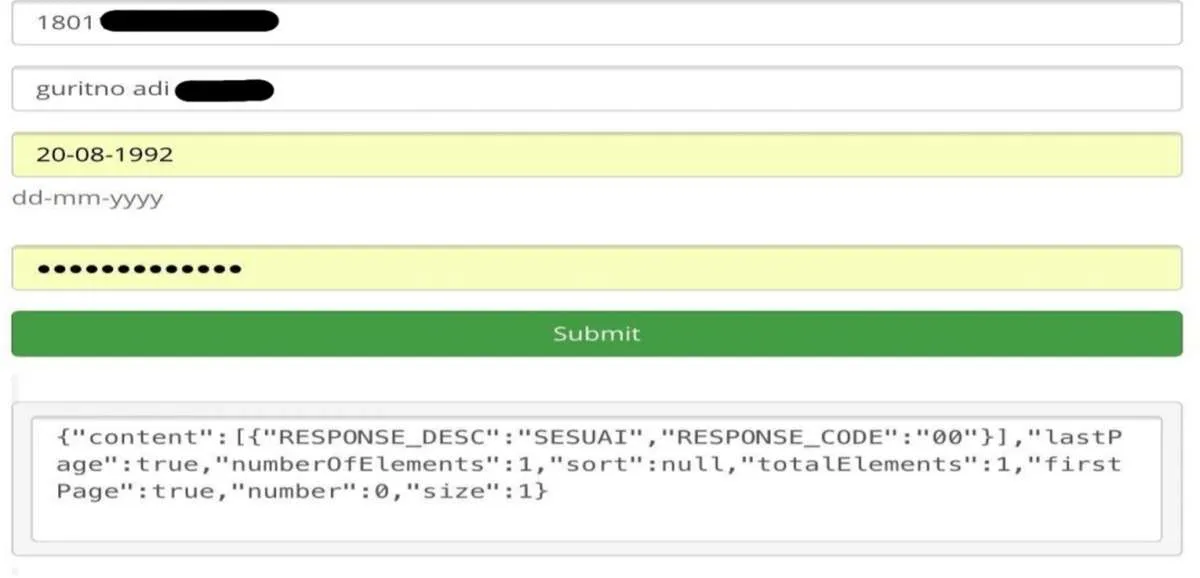This screenshot has width=1200, height=578.
Task: Click the "dd-mm-yyyy" format hint text
Action: pyautogui.click(x=87, y=198)
